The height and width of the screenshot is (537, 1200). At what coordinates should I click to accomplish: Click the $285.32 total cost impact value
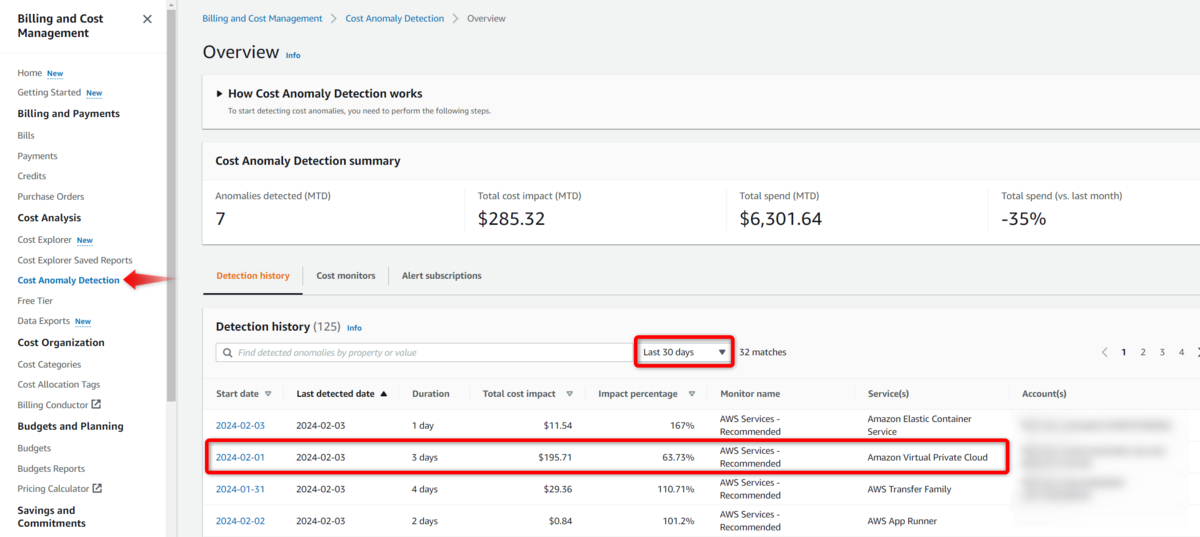[511, 218]
